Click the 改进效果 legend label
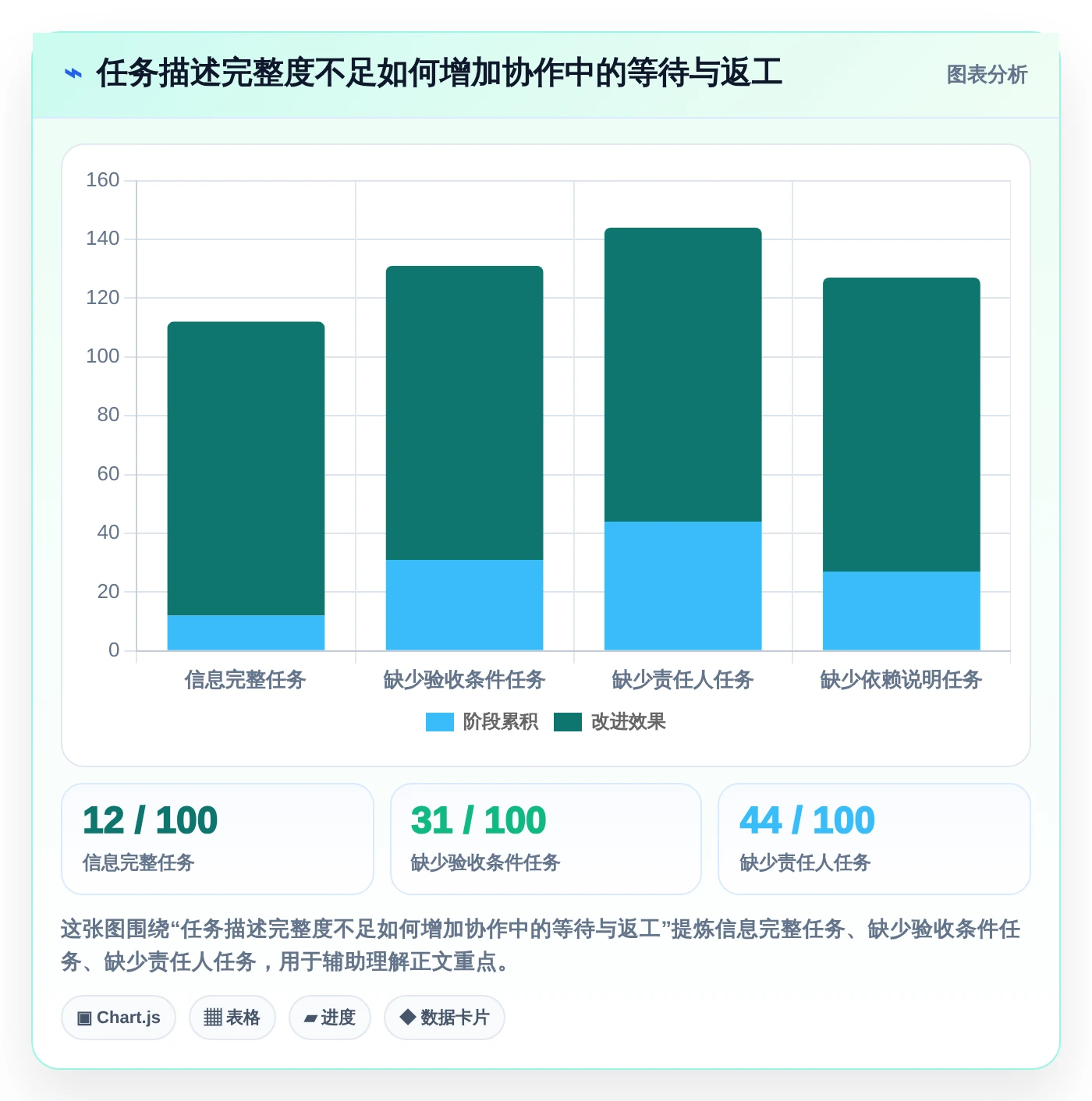The image size is (1092, 1101). tap(629, 722)
